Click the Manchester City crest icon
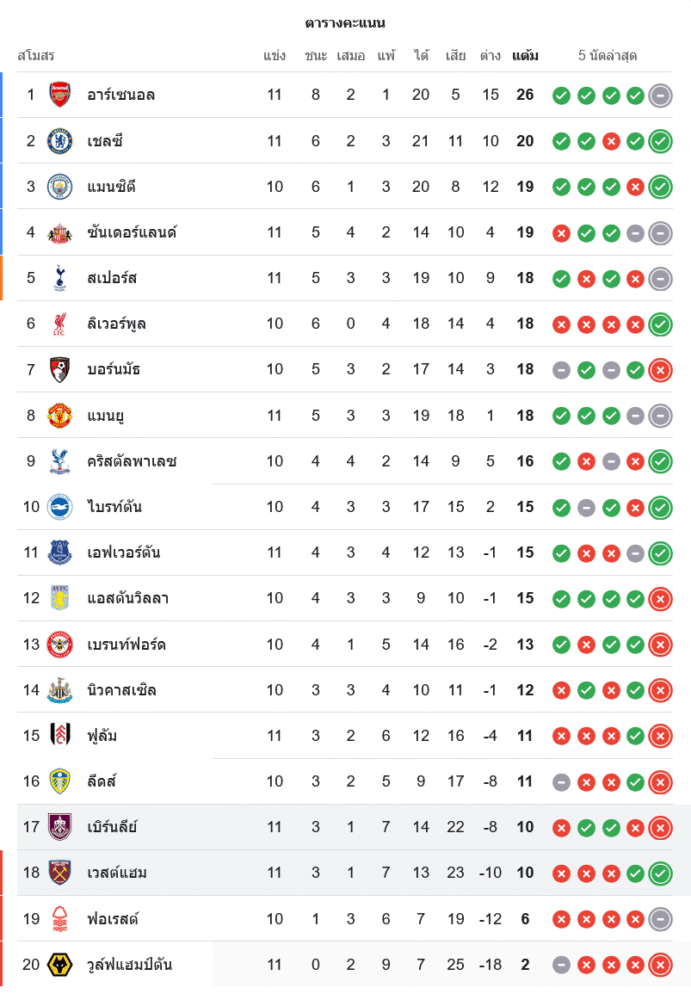691x1000 pixels. click(x=60, y=187)
